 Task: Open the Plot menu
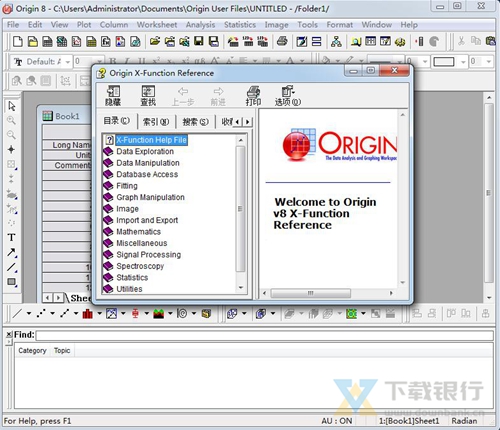[x=84, y=25]
